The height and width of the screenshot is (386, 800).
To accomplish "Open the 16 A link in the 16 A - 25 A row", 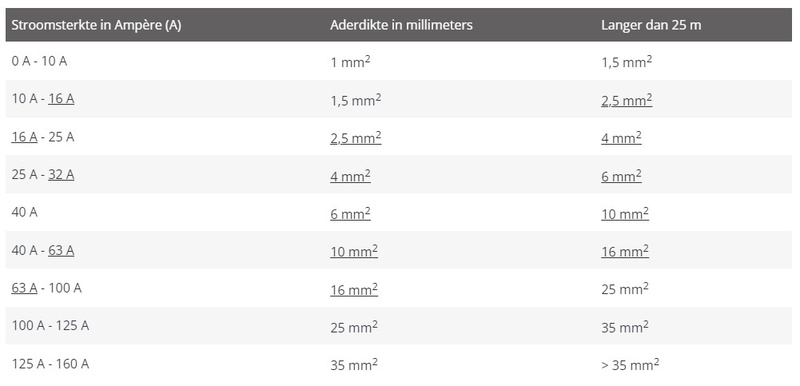I will tap(24, 137).
